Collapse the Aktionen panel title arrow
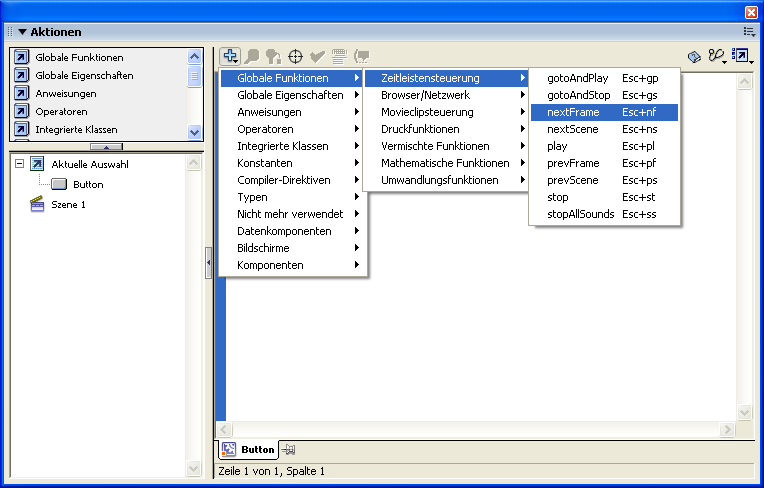 coord(23,32)
